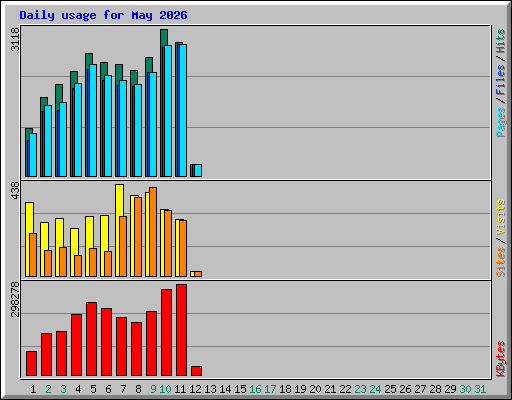
Task: Click day 13 on the x-axis
Action: point(210,389)
